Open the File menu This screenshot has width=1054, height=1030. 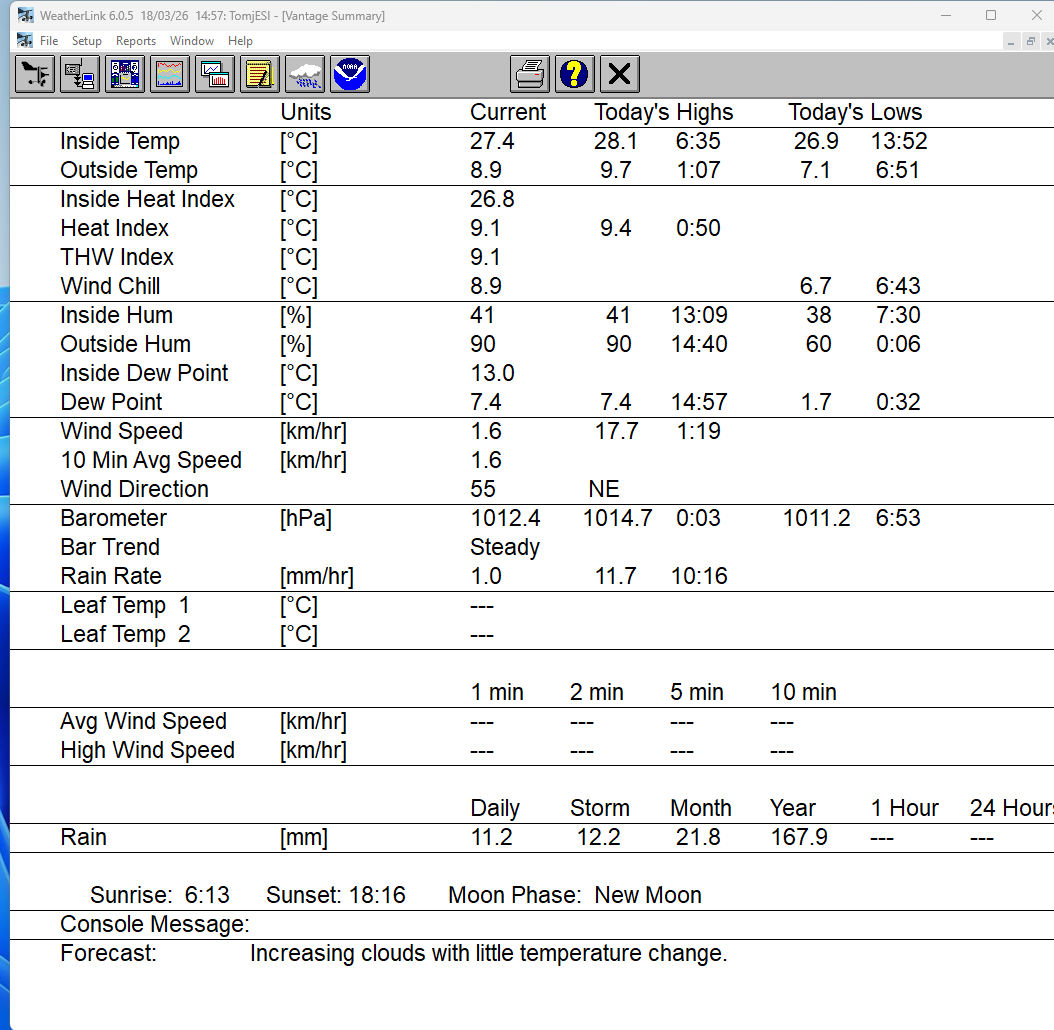pyautogui.click(x=49, y=41)
